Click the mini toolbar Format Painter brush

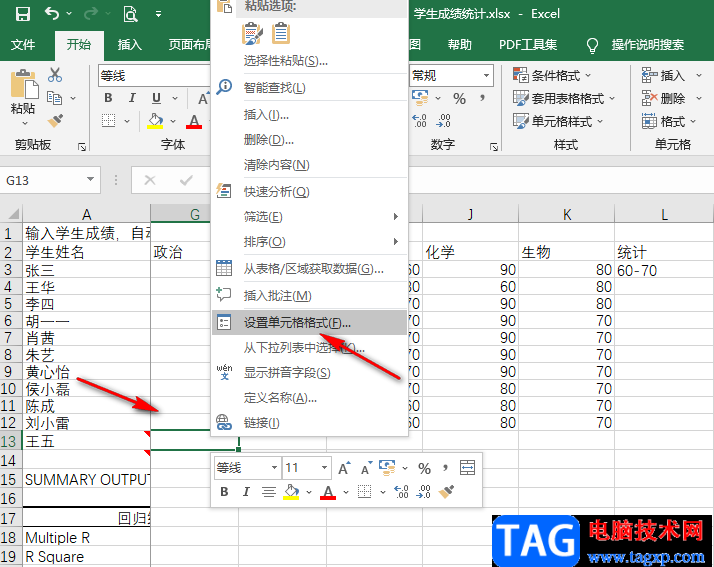click(446, 492)
